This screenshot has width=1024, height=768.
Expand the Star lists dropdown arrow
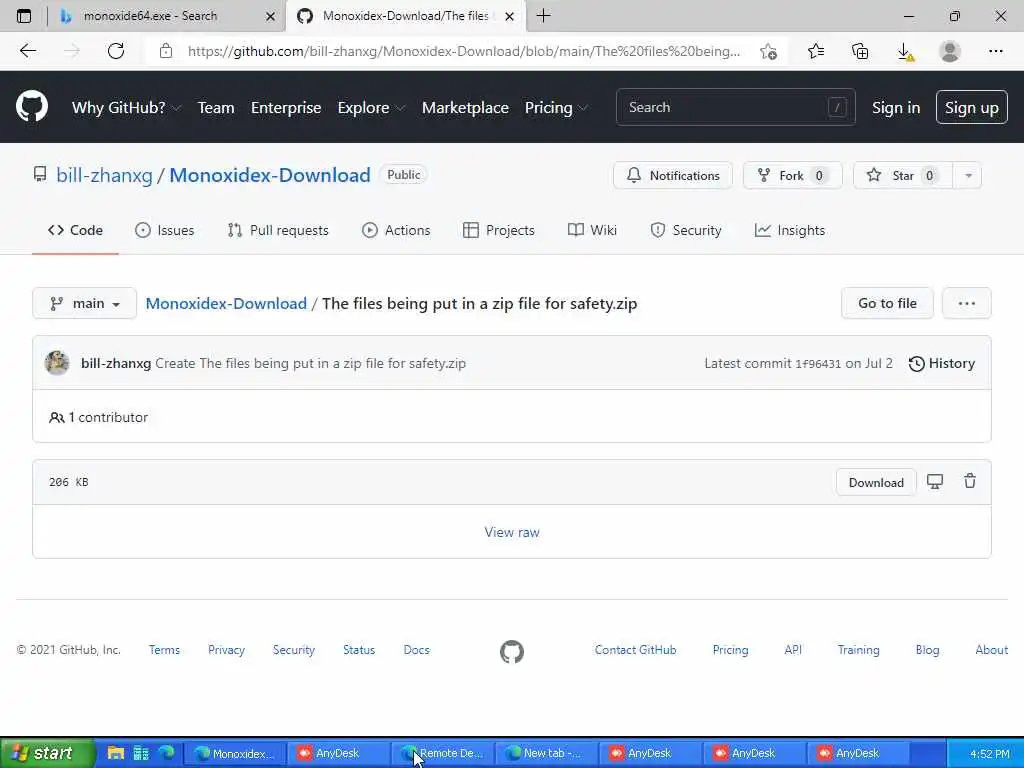968,176
